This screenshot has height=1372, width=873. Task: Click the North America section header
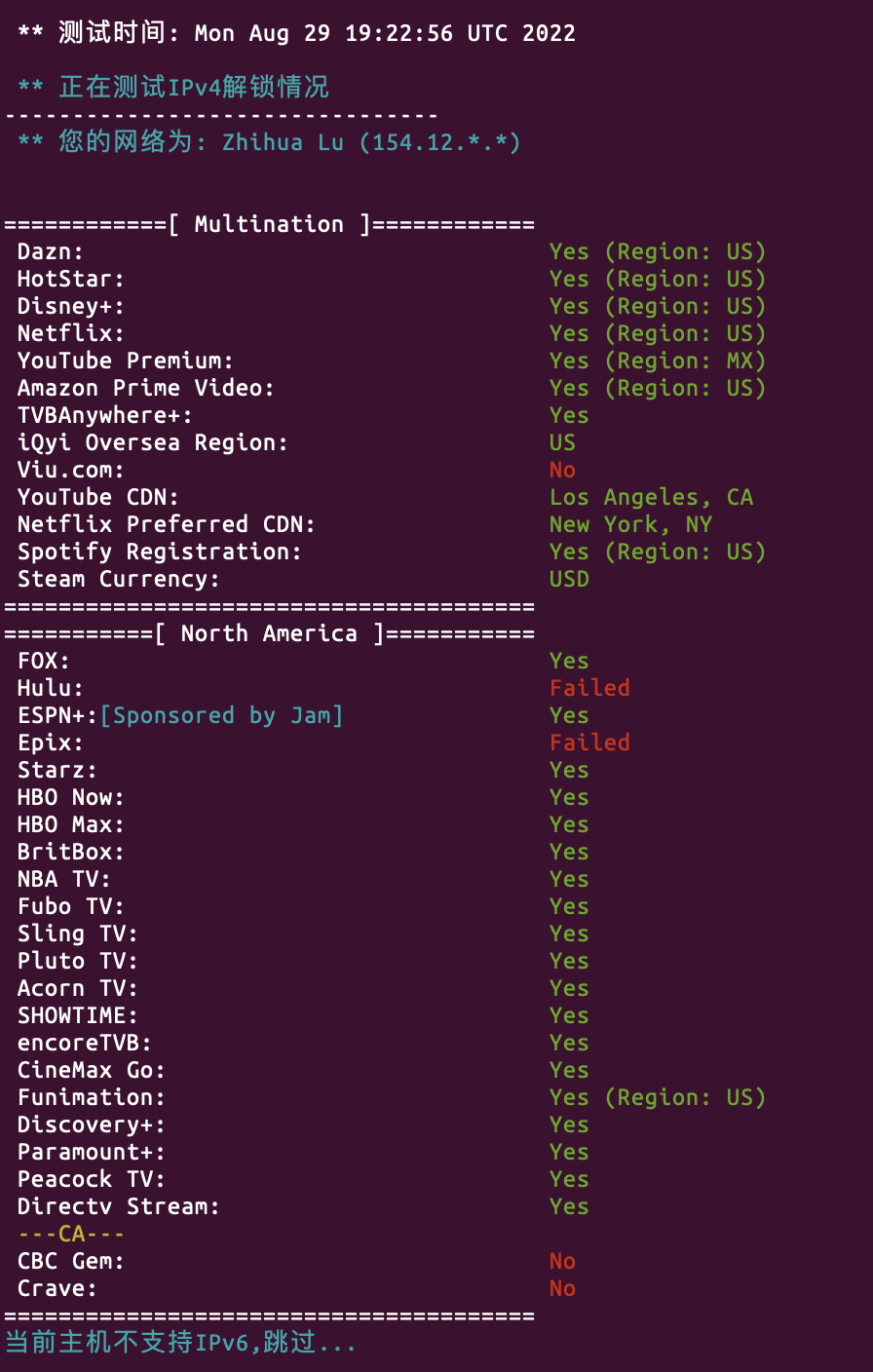coord(269,633)
